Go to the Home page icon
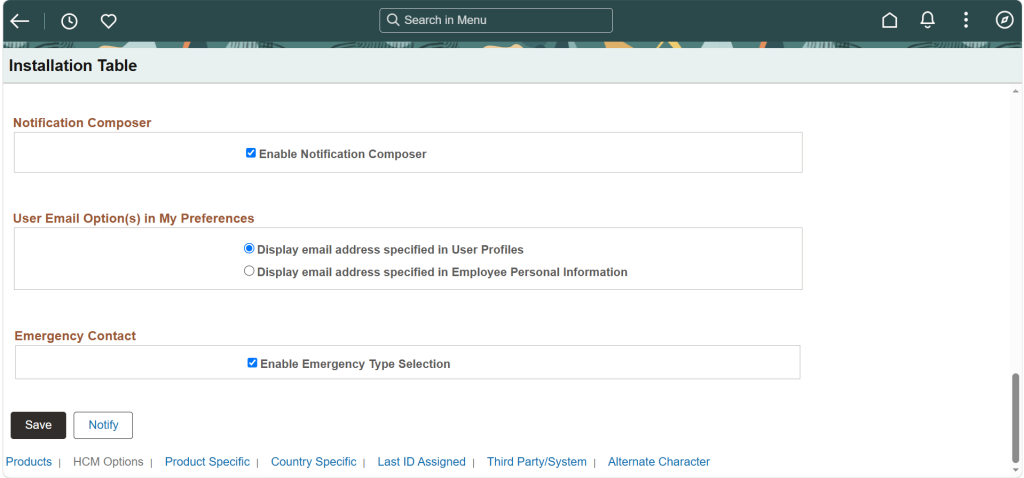Image resolution: width=1024 pixels, height=478 pixels. (889, 20)
